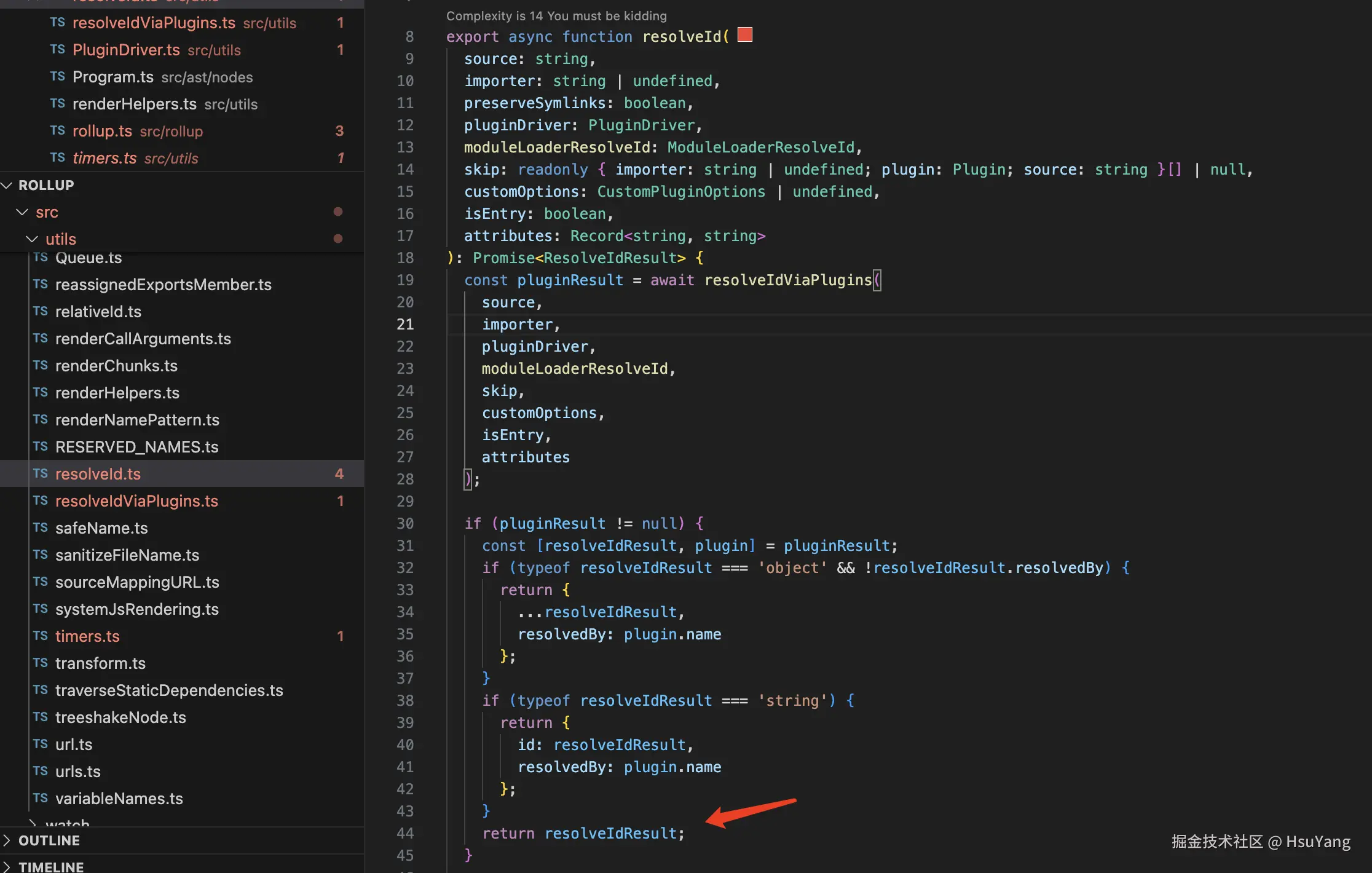Click red color square after resolveId(
Screen dimensions: 1372x873
tap(745, 35)
